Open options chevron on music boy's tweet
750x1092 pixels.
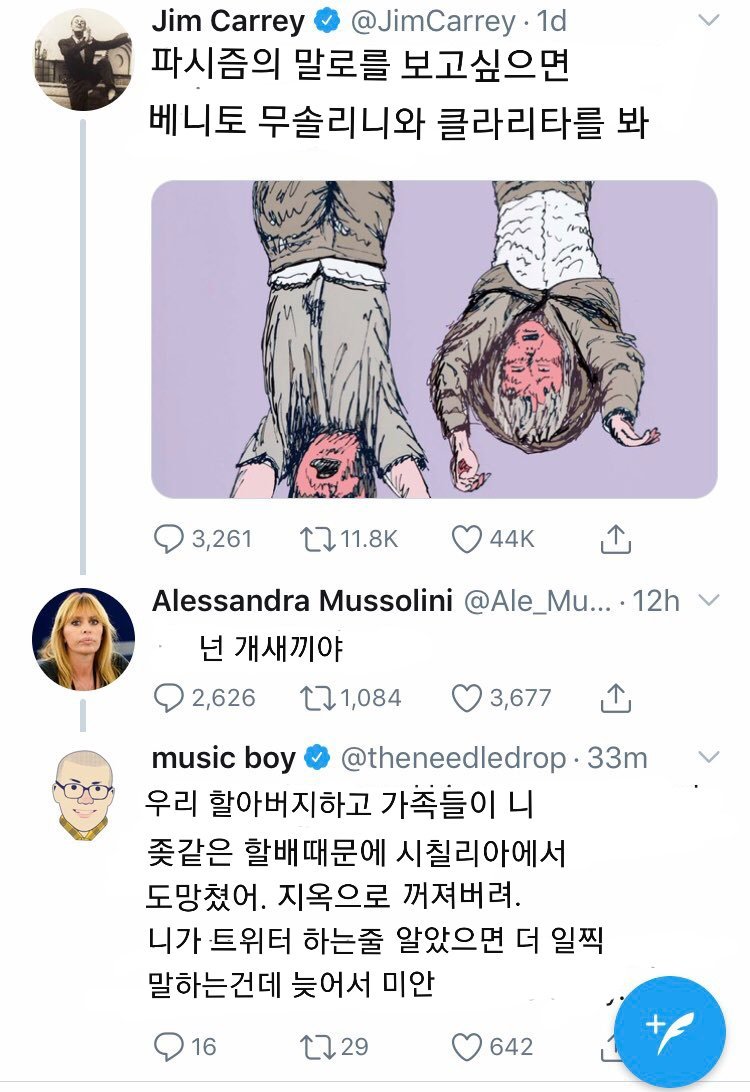click(x=707, y=756)
